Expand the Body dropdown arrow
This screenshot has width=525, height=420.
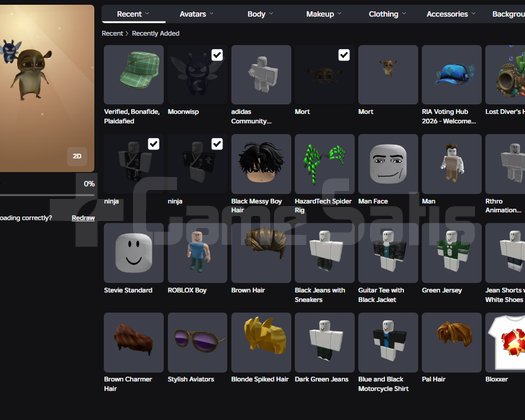pos(271,14)
